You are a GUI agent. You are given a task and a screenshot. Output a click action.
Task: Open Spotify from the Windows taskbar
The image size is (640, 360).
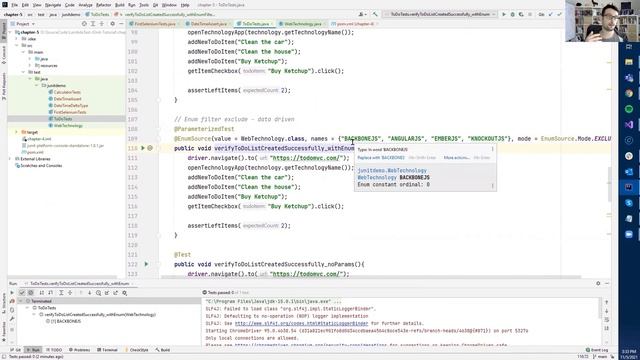point(629,109)
